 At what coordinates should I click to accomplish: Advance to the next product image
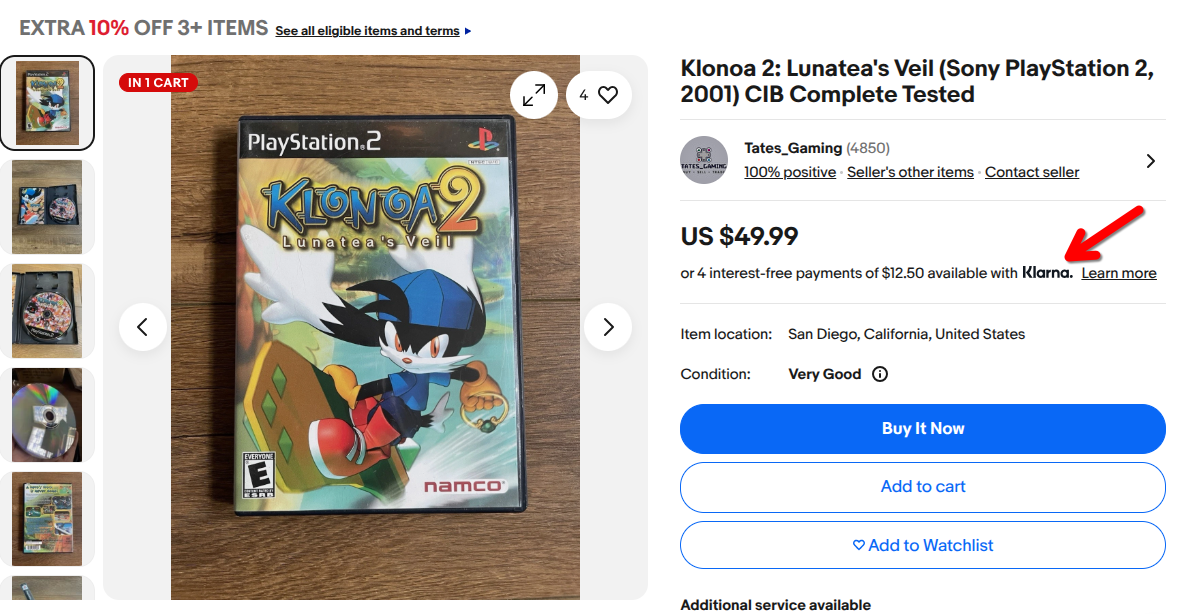[608, 327]
